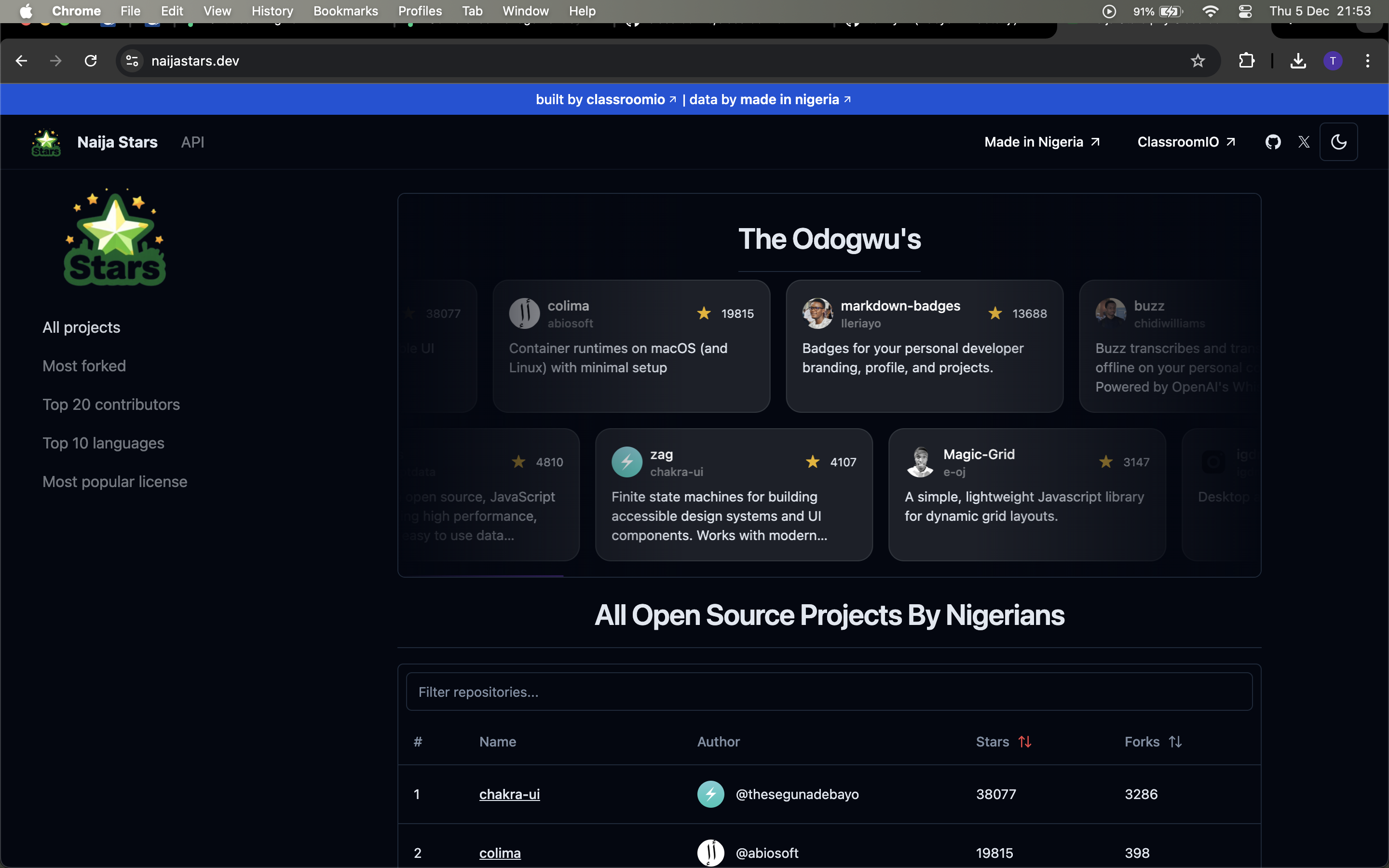This screenshot has width=1389, height=868.
Task: Reload the naijastars.dev page
Action: point(91,61)
